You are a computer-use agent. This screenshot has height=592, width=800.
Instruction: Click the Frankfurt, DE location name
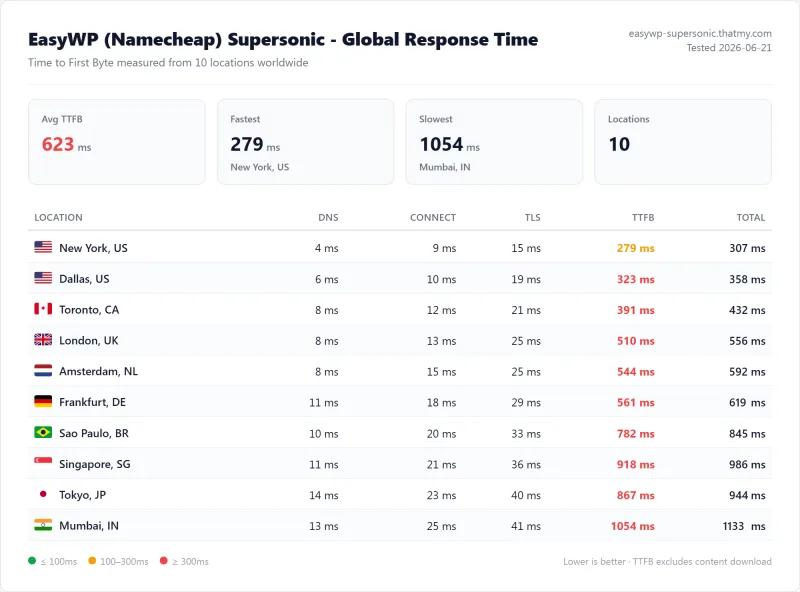(x=92, y=402)
